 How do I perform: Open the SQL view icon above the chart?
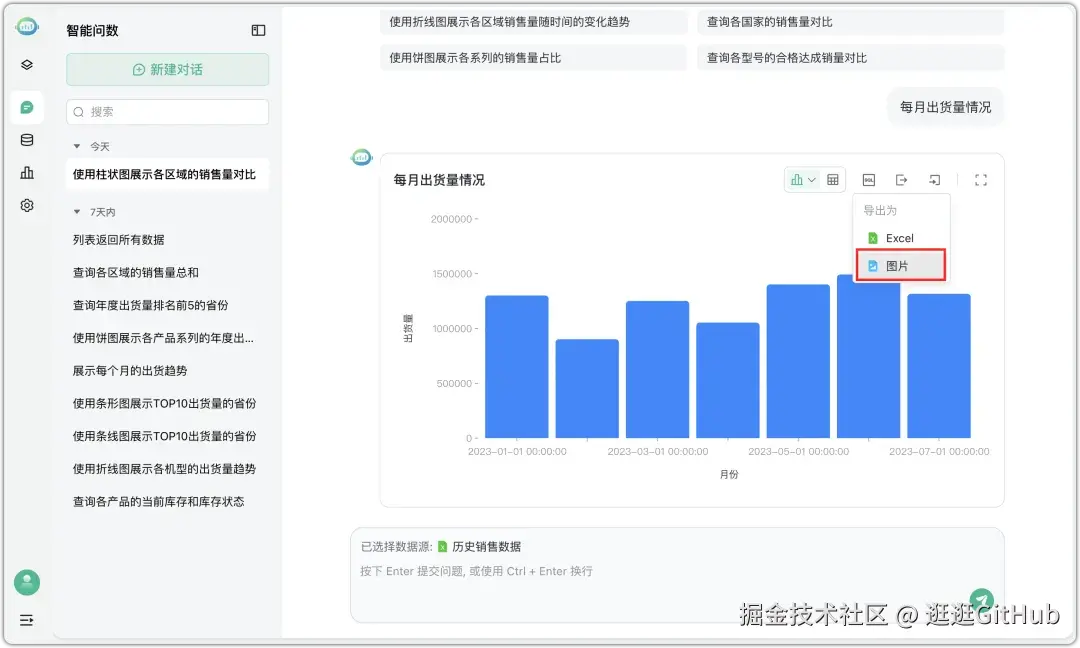(870, 179)
